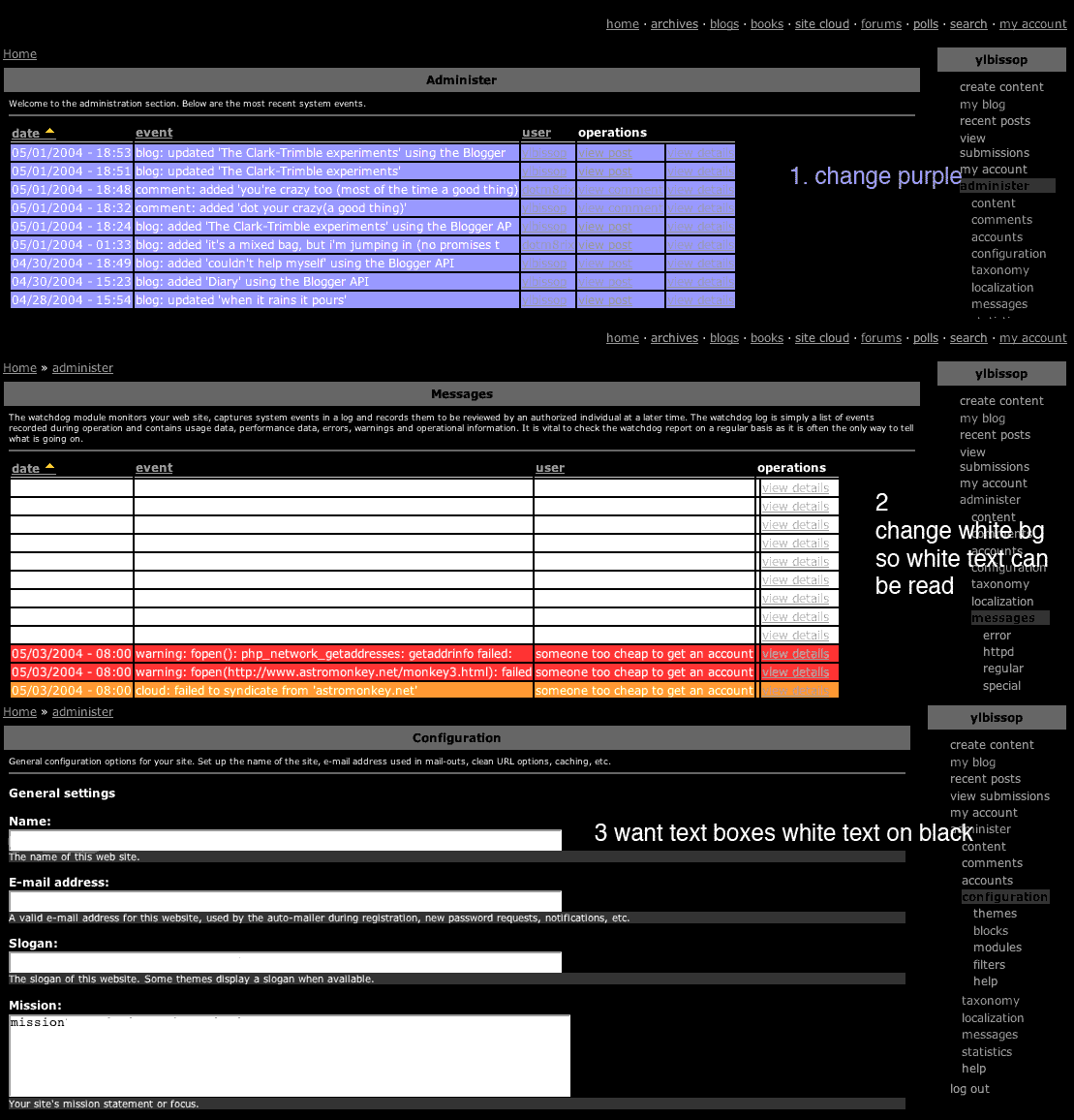Open 'books' in the nav above Messages page

pos(767,338)
